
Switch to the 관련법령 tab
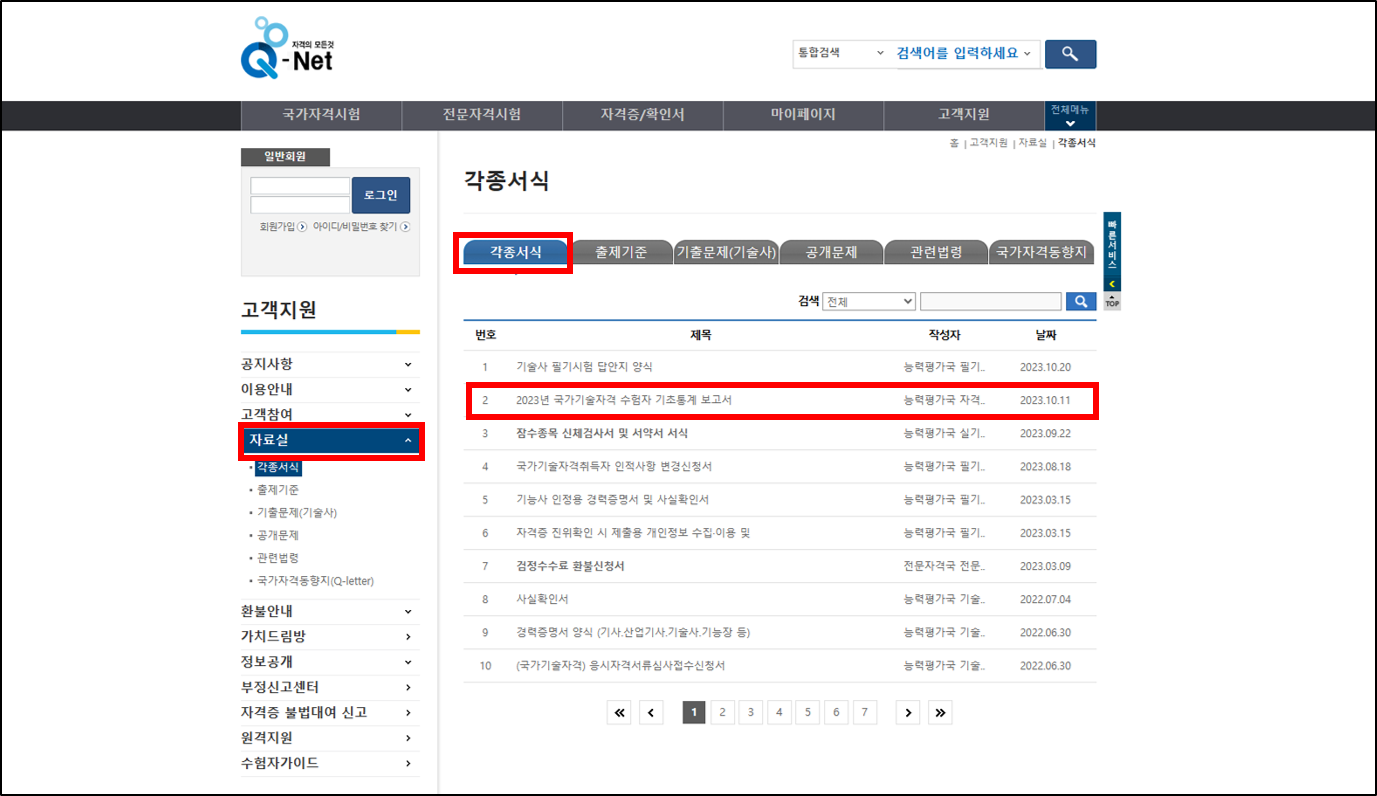click(x=936, y=251)
